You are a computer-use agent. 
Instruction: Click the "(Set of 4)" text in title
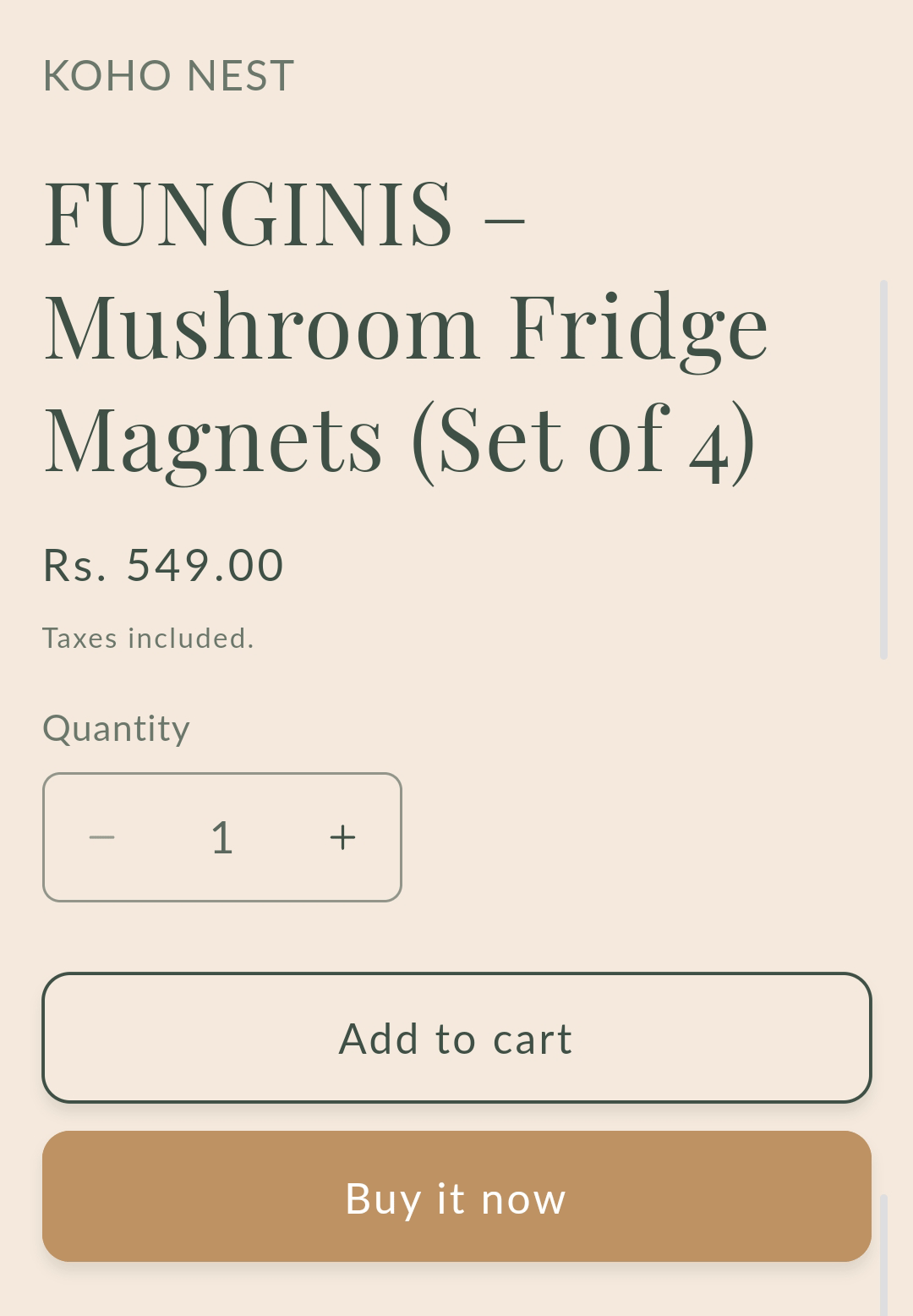(583, 440)
